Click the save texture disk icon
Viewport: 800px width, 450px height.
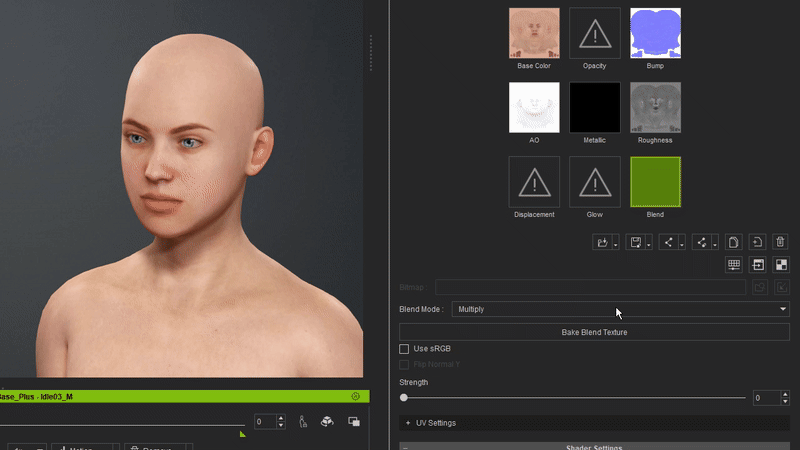(x=635, y=242)
